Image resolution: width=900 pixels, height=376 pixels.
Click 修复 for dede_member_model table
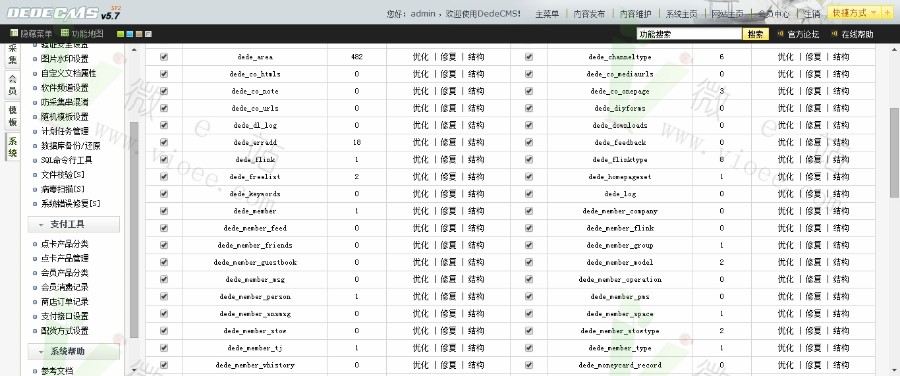click(x=813, y=262)
